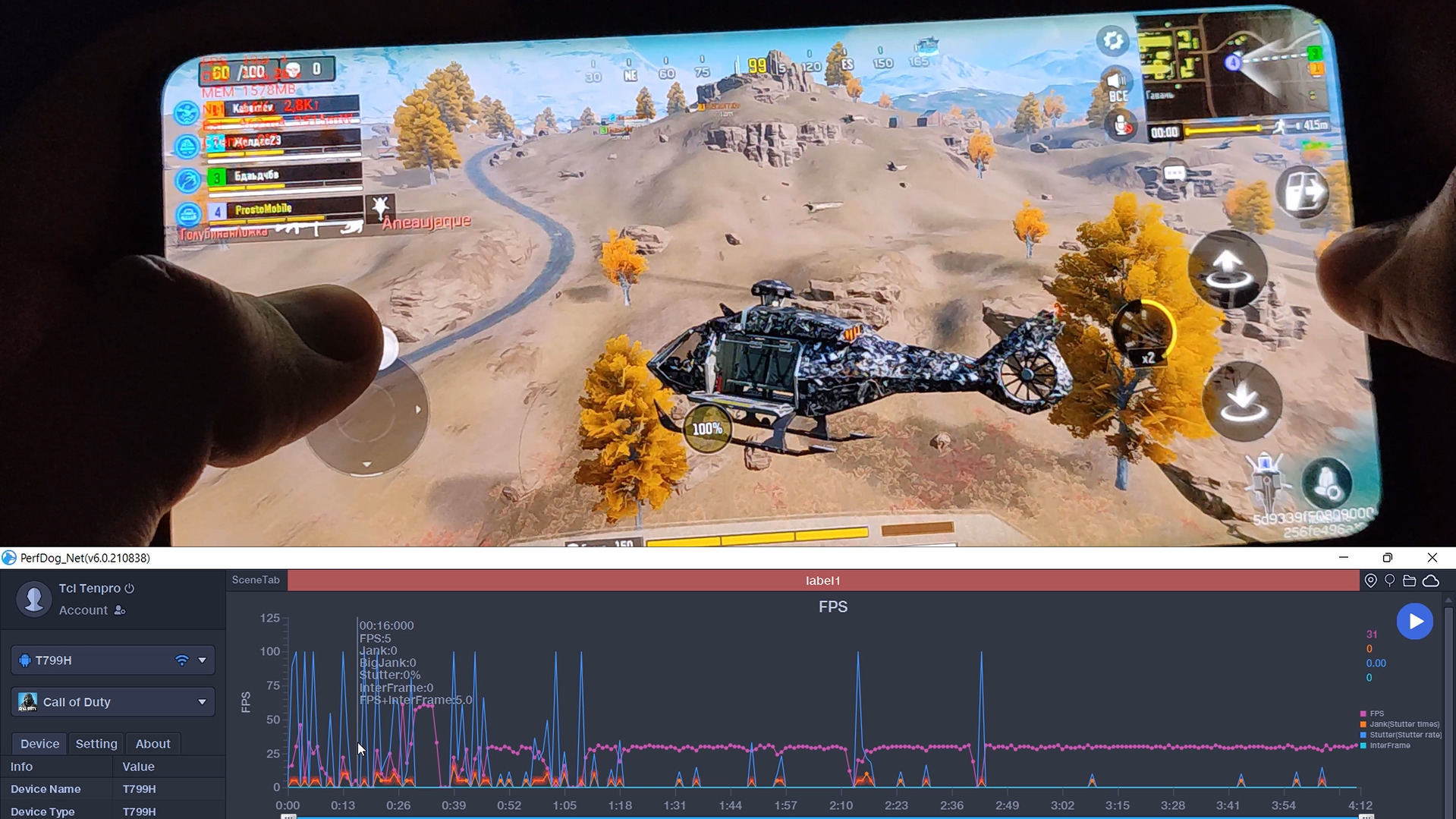Open the About tab
The image size is (1456, 819).
pos(153,744)
